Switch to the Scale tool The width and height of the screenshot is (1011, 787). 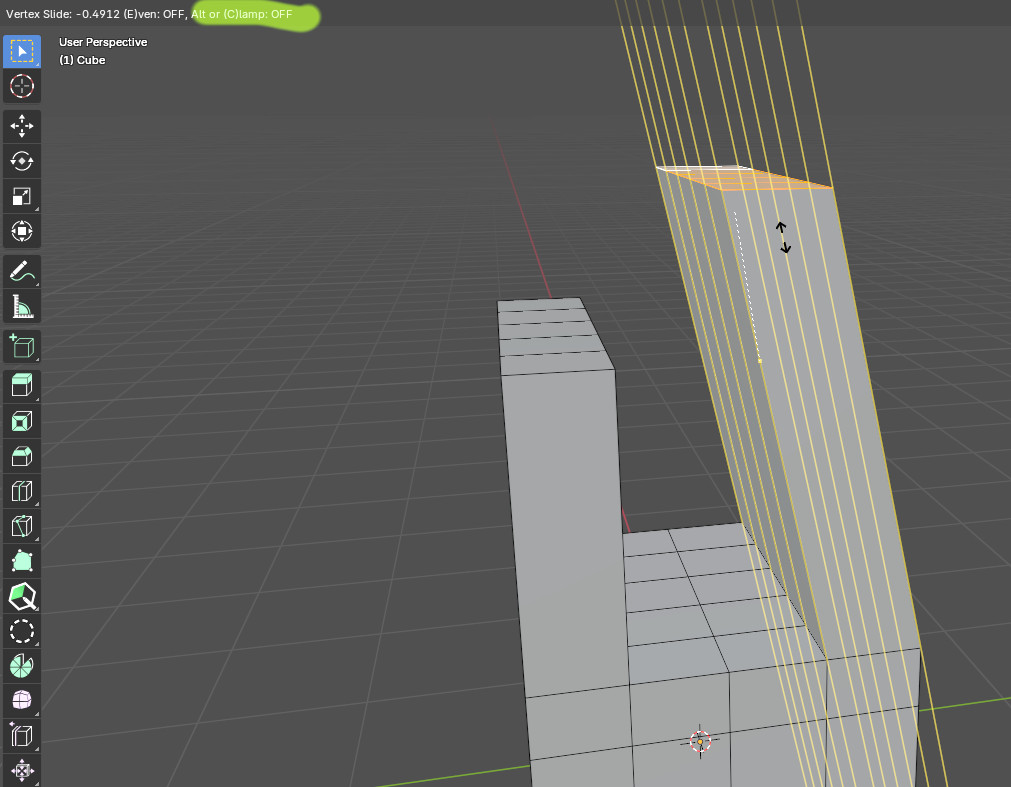22,196
